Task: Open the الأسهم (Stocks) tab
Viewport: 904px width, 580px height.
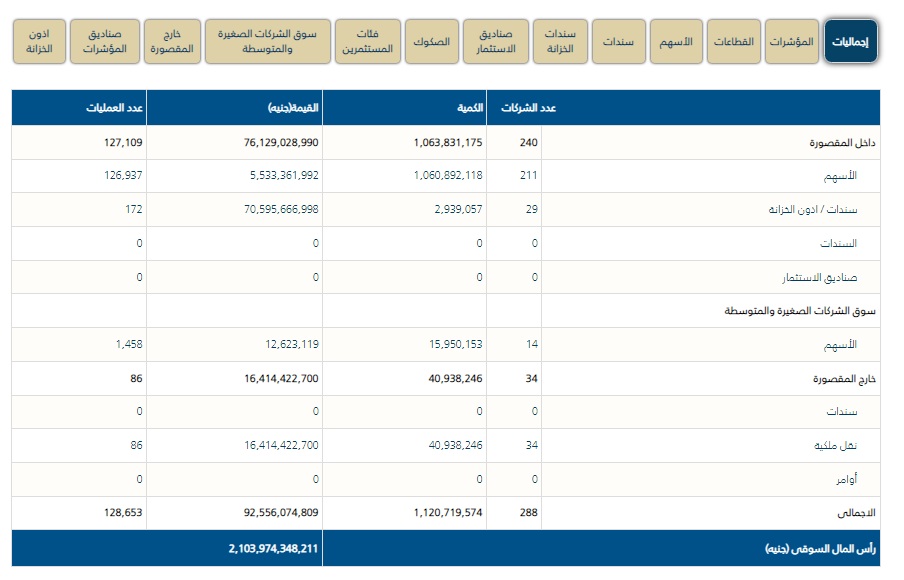Action: tap(675, 41)
